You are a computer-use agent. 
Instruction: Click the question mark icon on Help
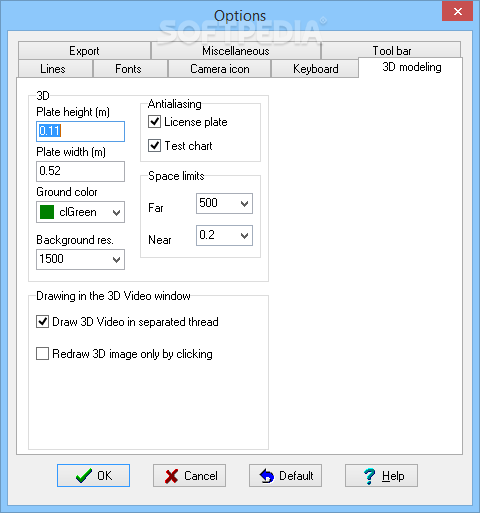point(369,476)
